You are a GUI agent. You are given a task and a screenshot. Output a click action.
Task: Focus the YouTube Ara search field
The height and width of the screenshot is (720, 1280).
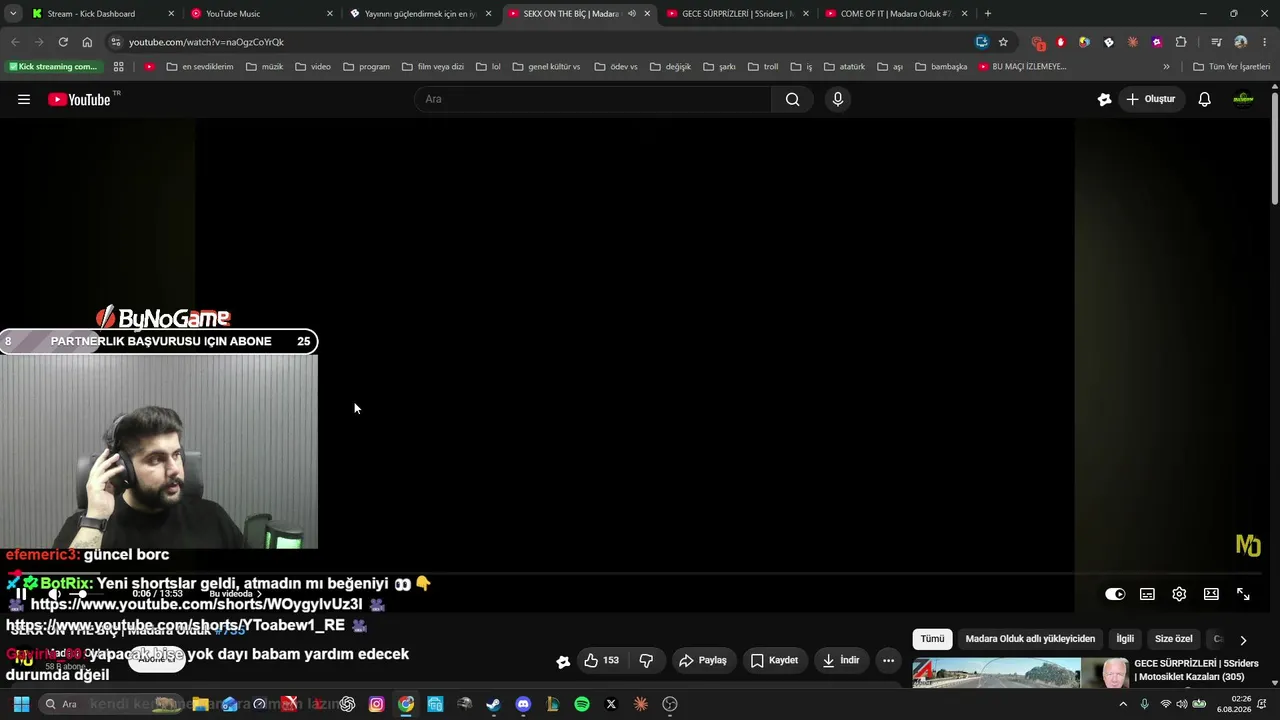pos(592,99)
